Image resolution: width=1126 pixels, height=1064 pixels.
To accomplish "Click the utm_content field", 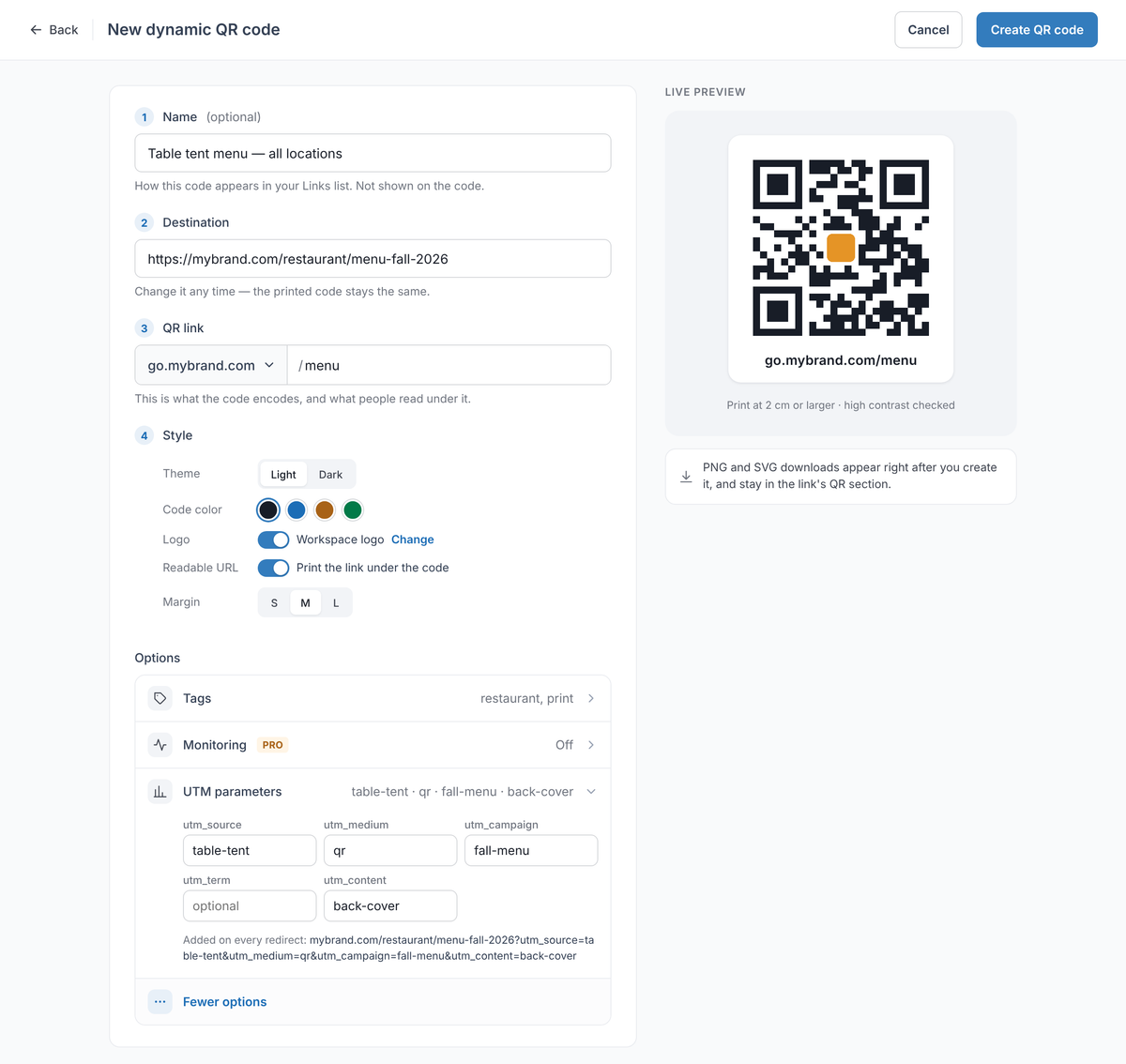I will [390, 905].
